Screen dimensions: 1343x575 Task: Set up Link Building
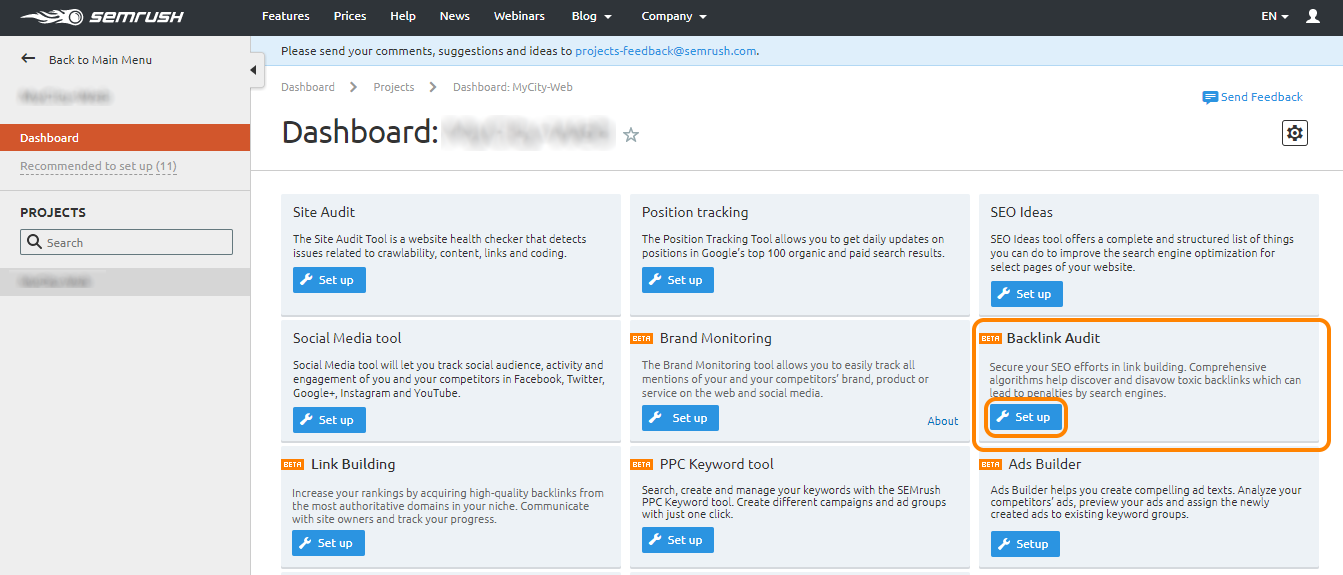click(328, 543)
